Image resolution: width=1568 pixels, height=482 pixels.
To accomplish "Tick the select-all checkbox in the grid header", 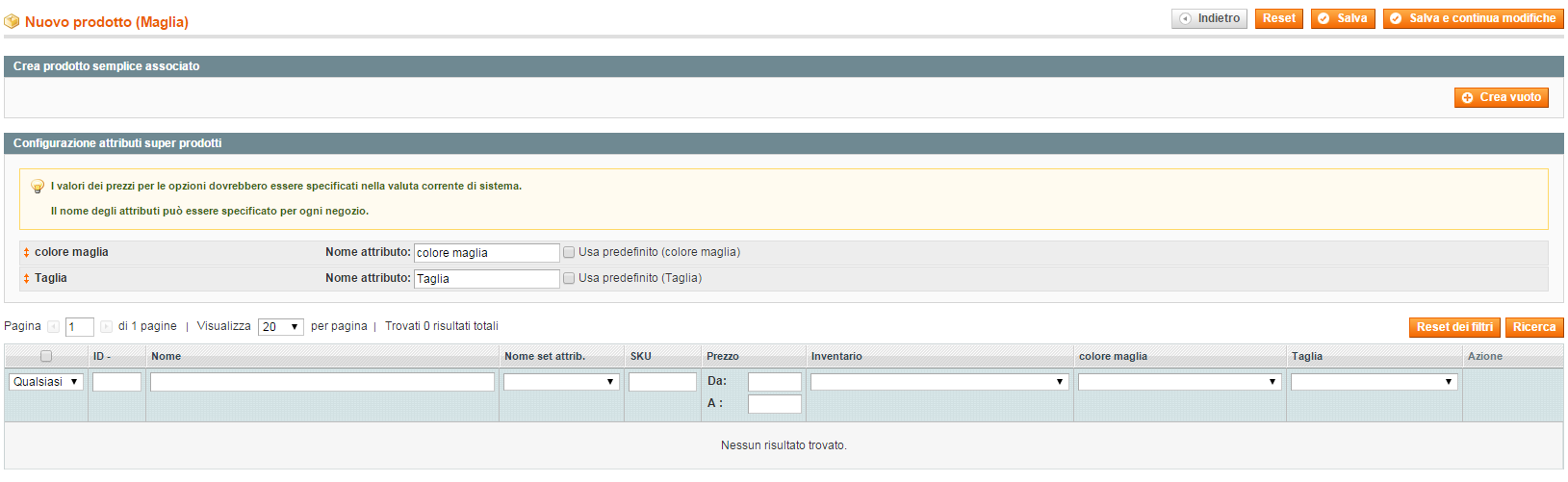I will pyautogui.click(x=45, y=356).
